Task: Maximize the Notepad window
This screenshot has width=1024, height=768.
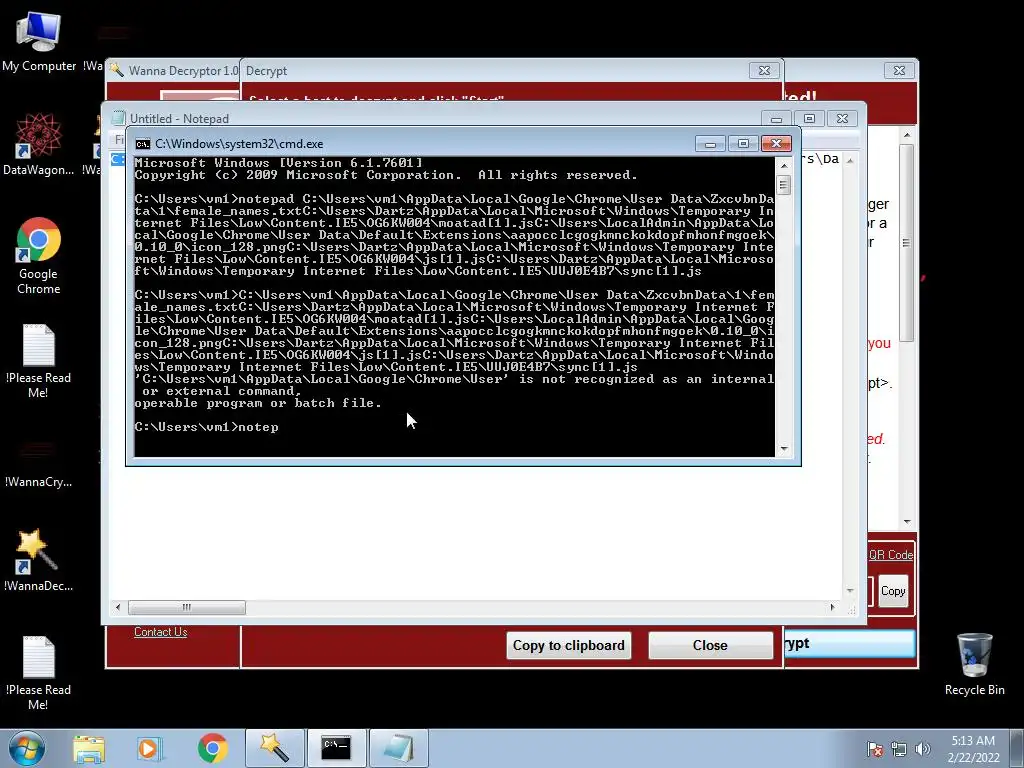Action: coord(809,119)
